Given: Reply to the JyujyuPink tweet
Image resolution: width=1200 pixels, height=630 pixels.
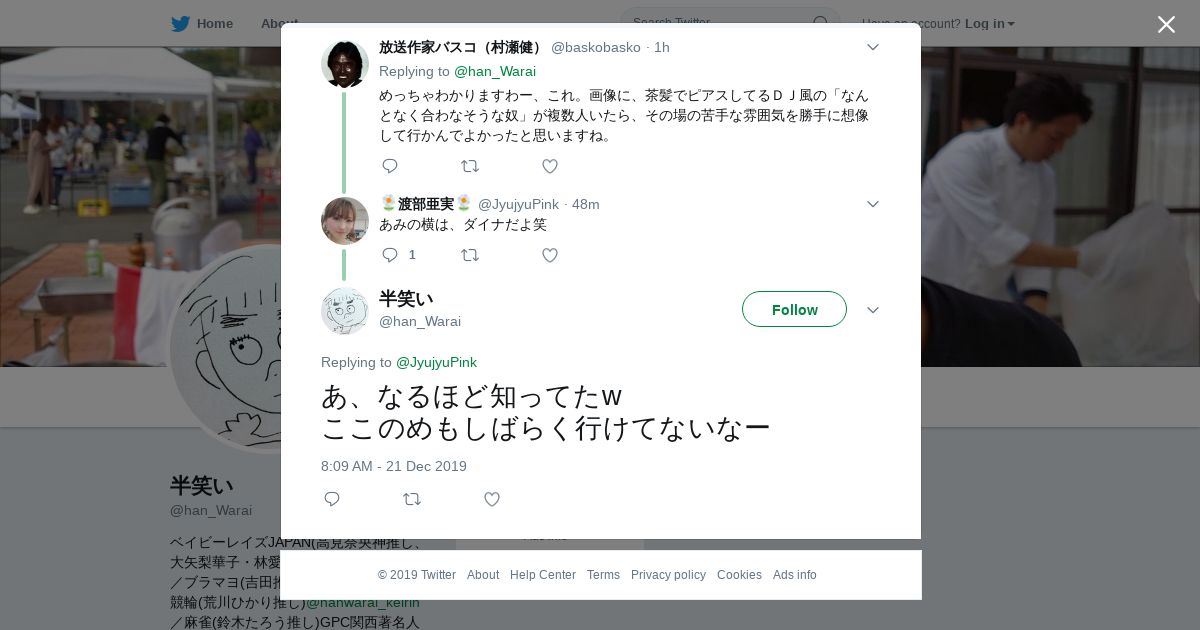Looking at the screenshot, I should coord(390,255).
